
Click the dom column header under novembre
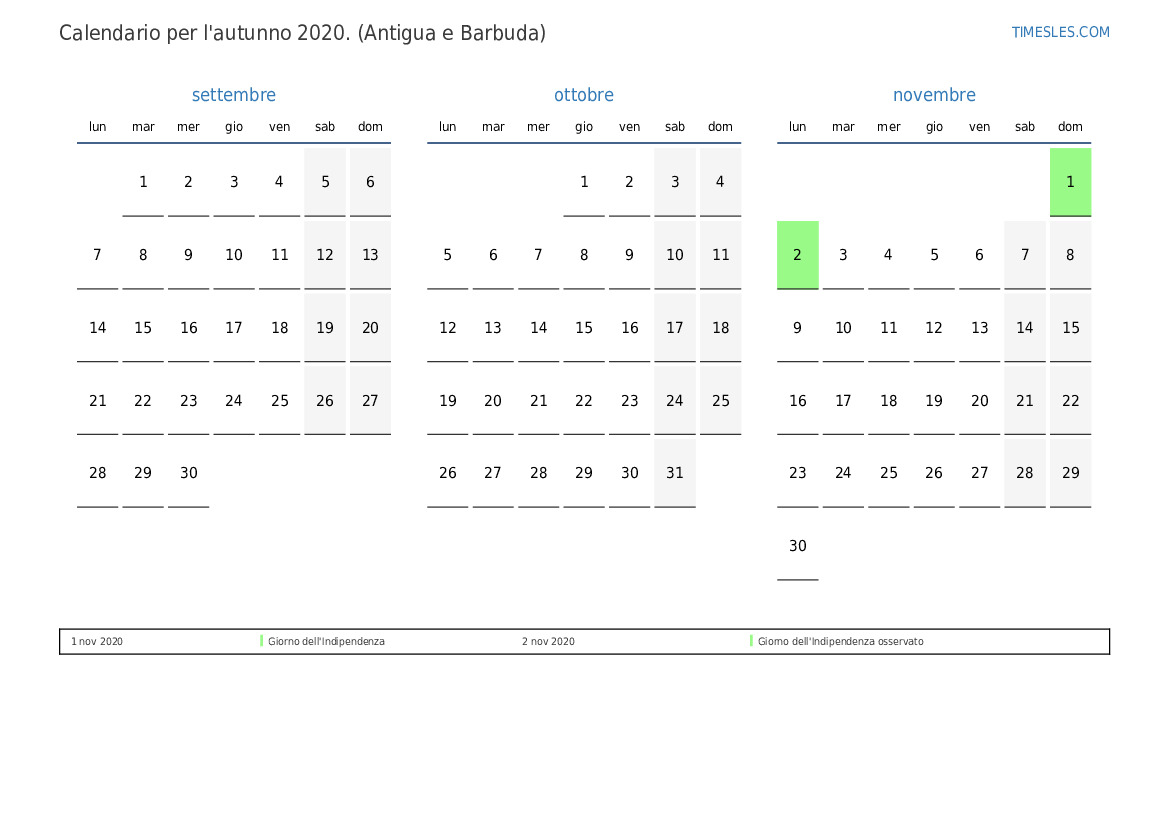click(1070, 127)
